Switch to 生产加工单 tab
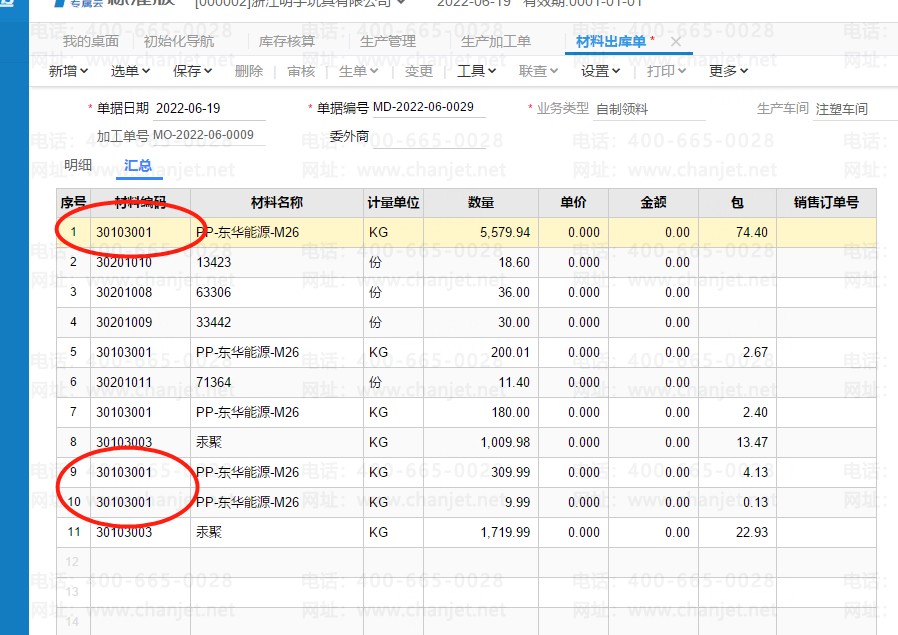This screenshot has width=898, height=635. click(496, 42)
